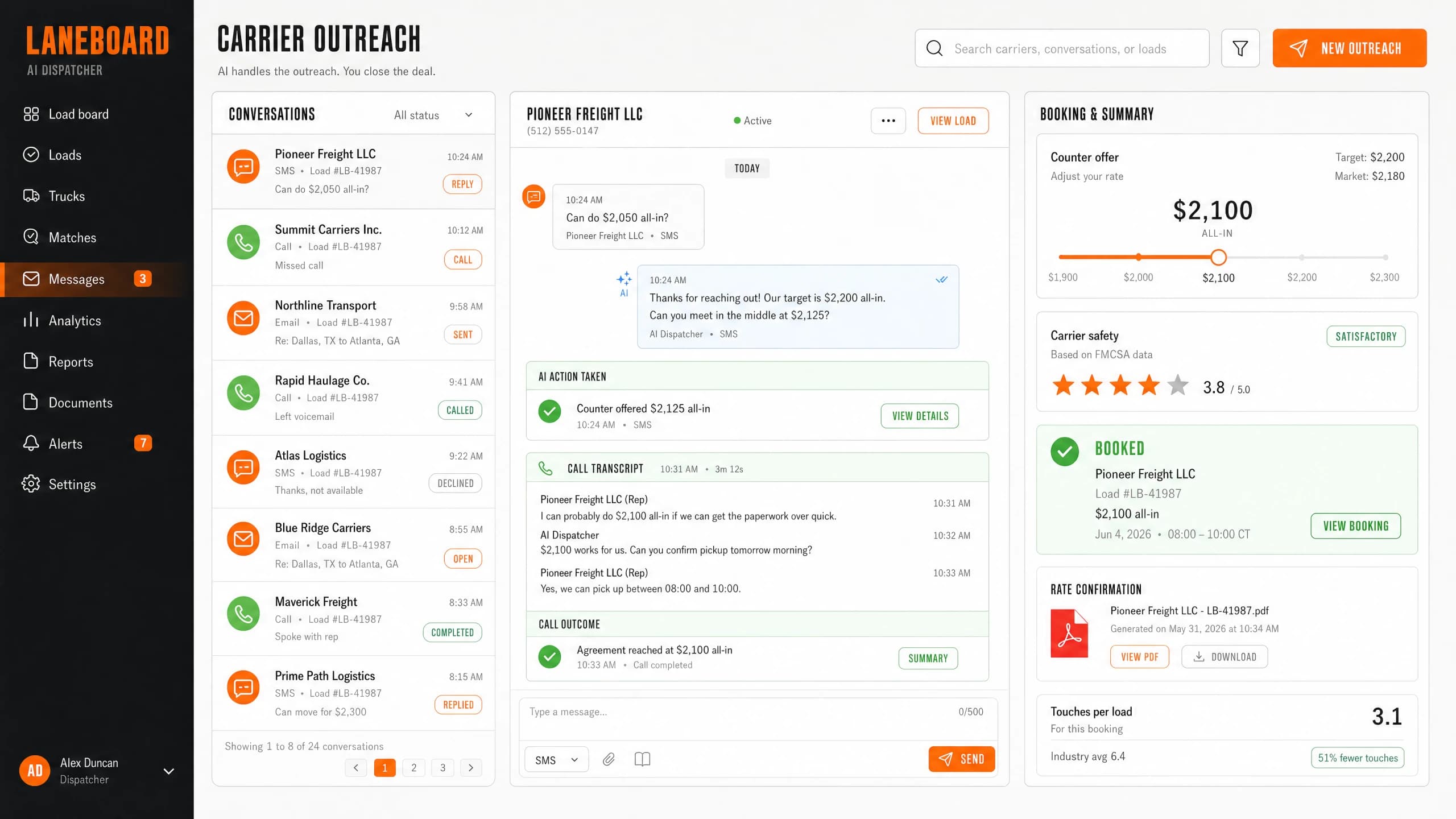This screenshot has width=1456, height=819.
Task: Click the counter offer slider handle at $2,100
Action: 1218,258
